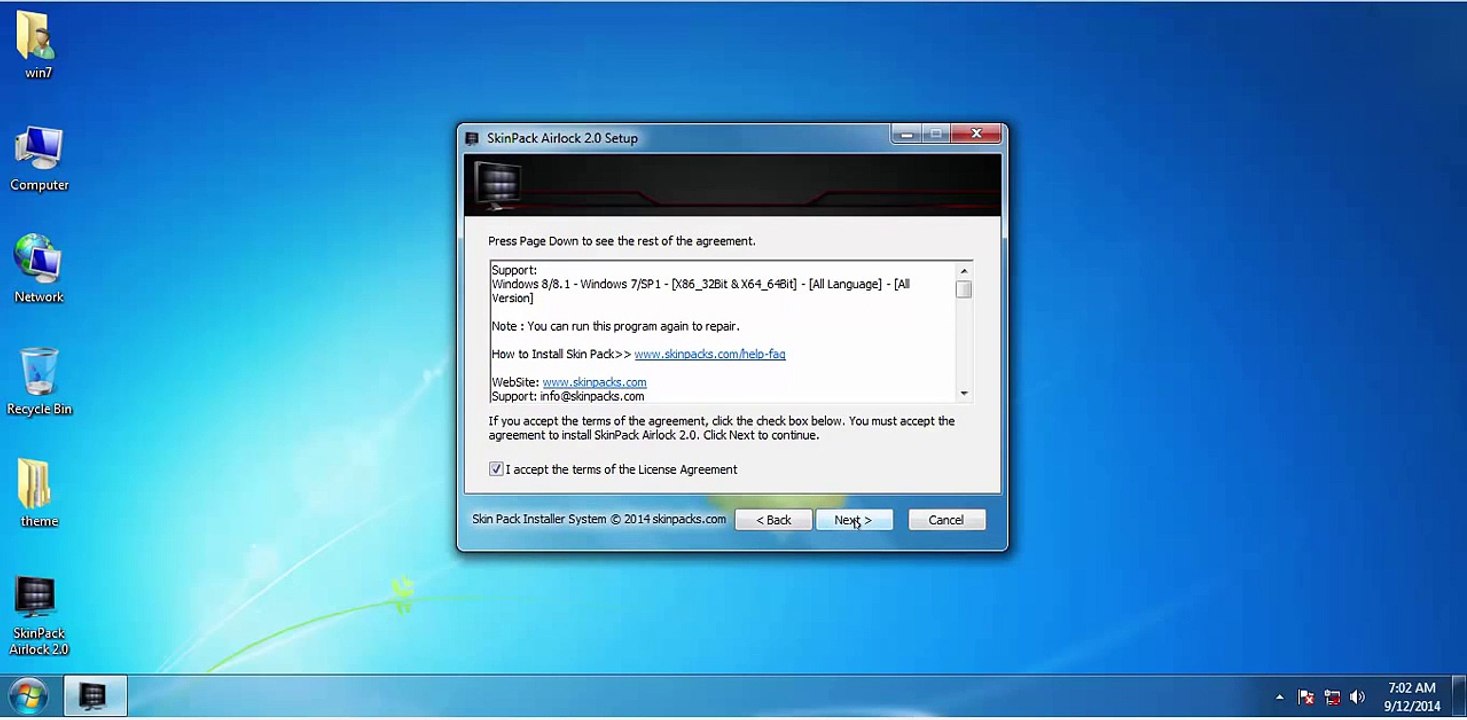Click the 'Support: info@skinpacks.com' line
The width and height of the screenshot is (1467, 720).
tap(568, 396)
